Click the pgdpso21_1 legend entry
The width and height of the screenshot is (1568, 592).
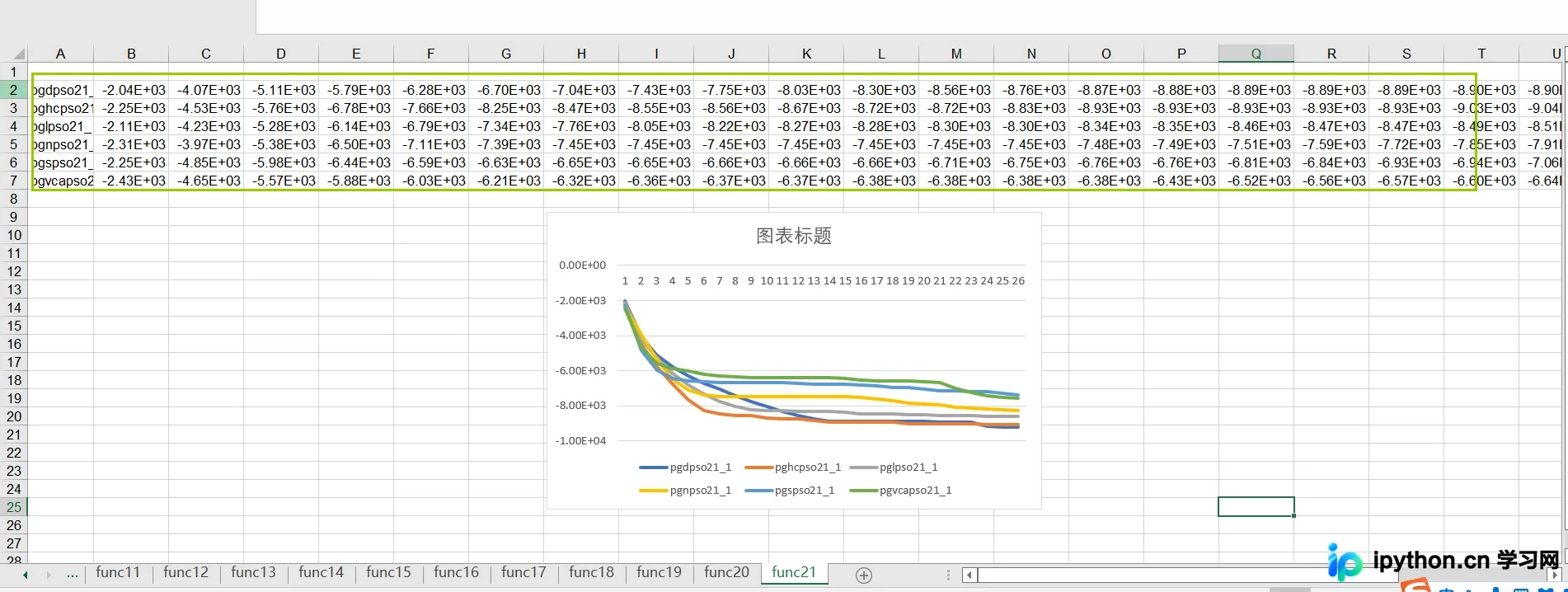tap(685, 467)
